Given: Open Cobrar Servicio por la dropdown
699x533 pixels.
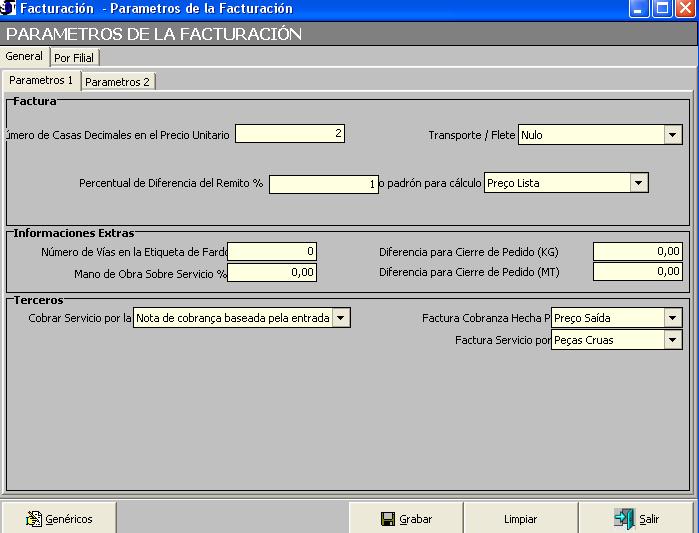Looking at the screenshot, I should tap(341, 318).
